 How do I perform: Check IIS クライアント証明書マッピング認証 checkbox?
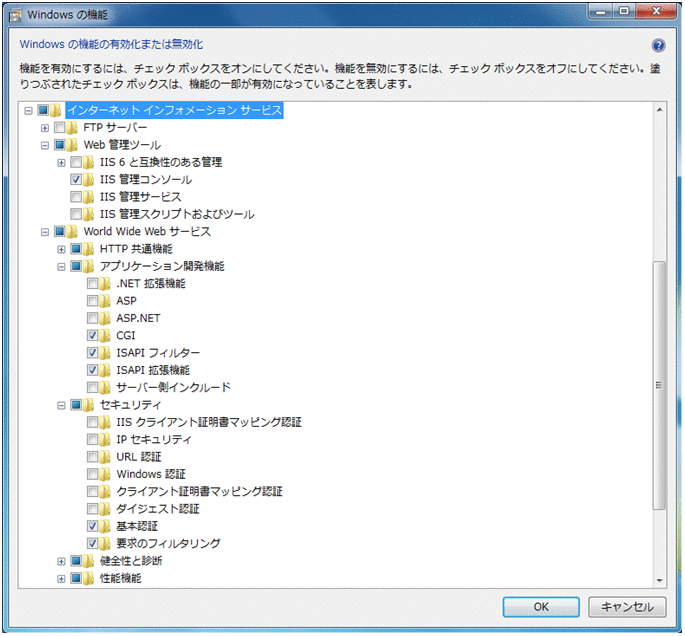(92, 422)
